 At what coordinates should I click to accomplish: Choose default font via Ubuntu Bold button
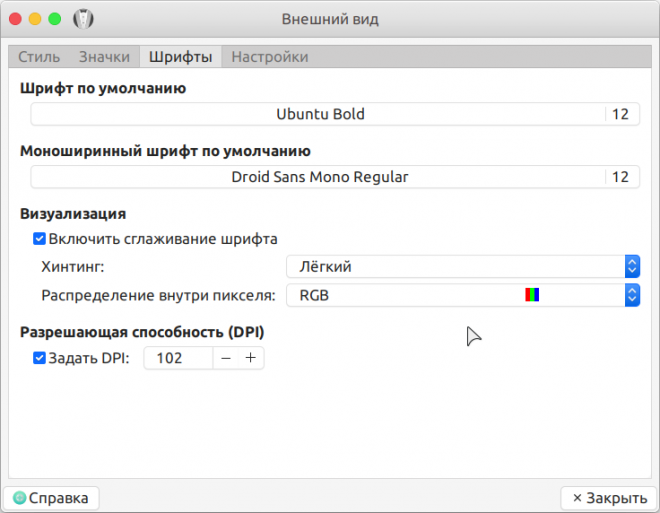[320, 114]
